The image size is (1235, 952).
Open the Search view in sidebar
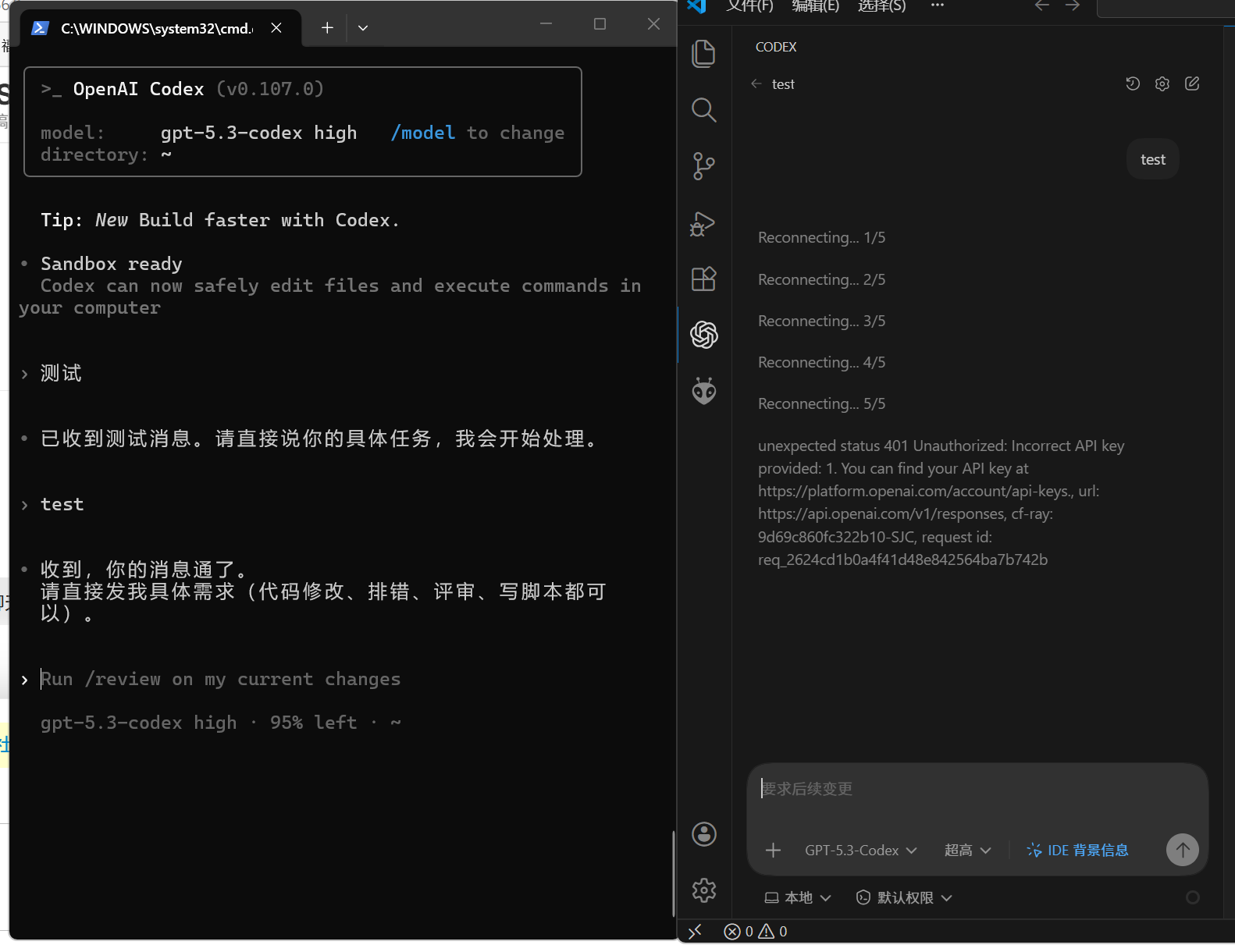click(x=703, y=110)
